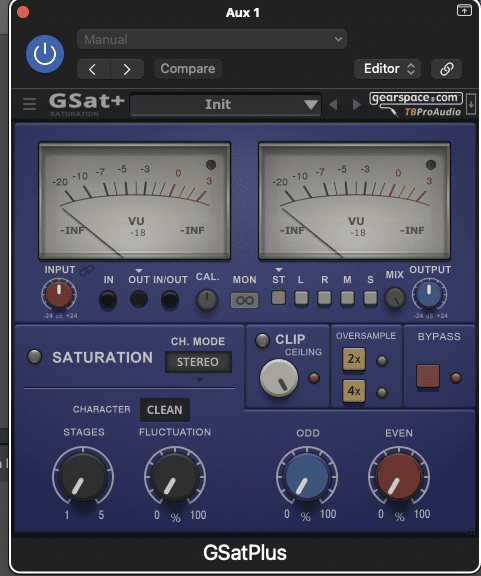
Task: Toggle the red BYPASS button
Action: [x=428, y=376]
